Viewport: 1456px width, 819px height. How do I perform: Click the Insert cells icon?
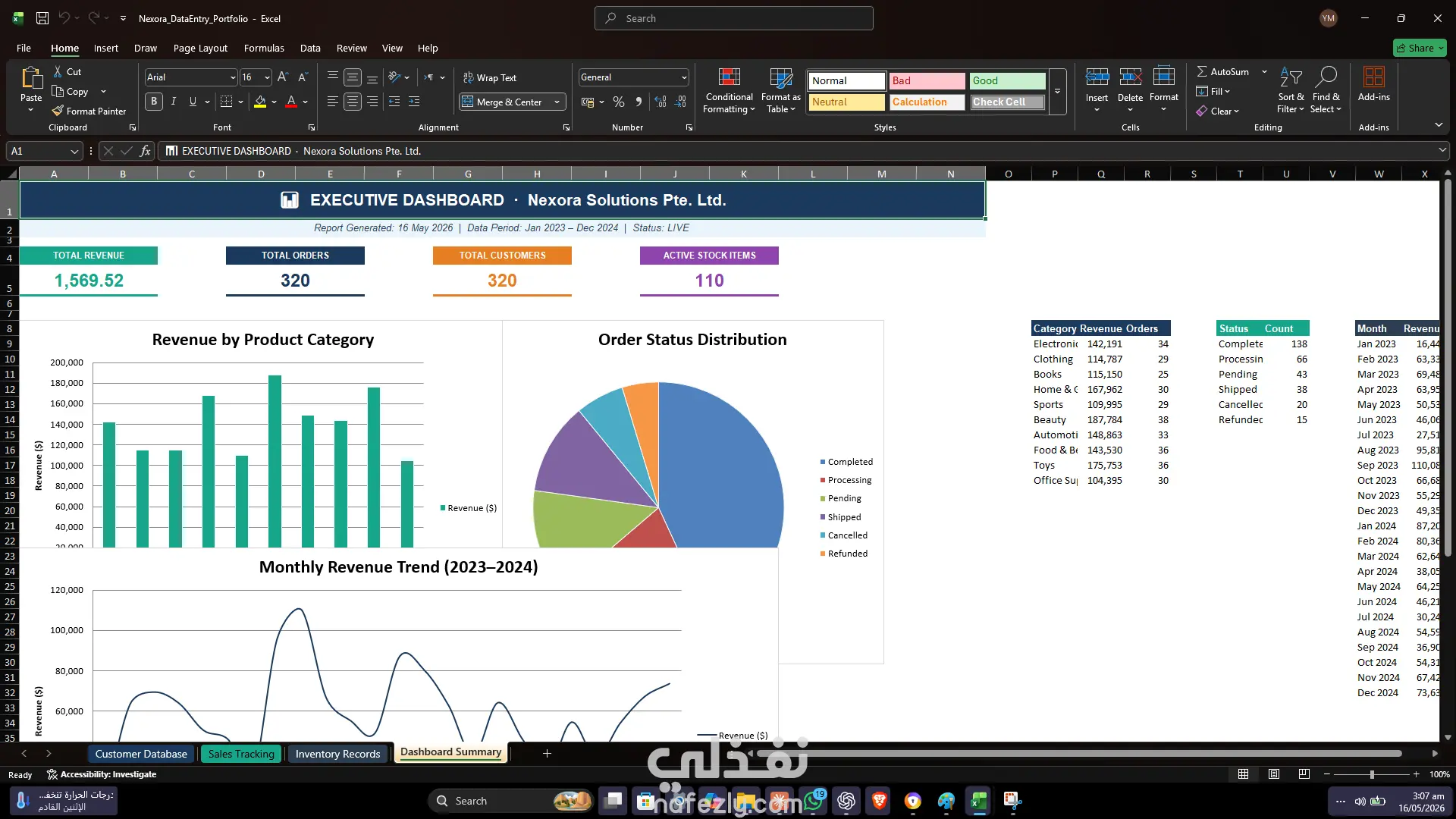1097,77
